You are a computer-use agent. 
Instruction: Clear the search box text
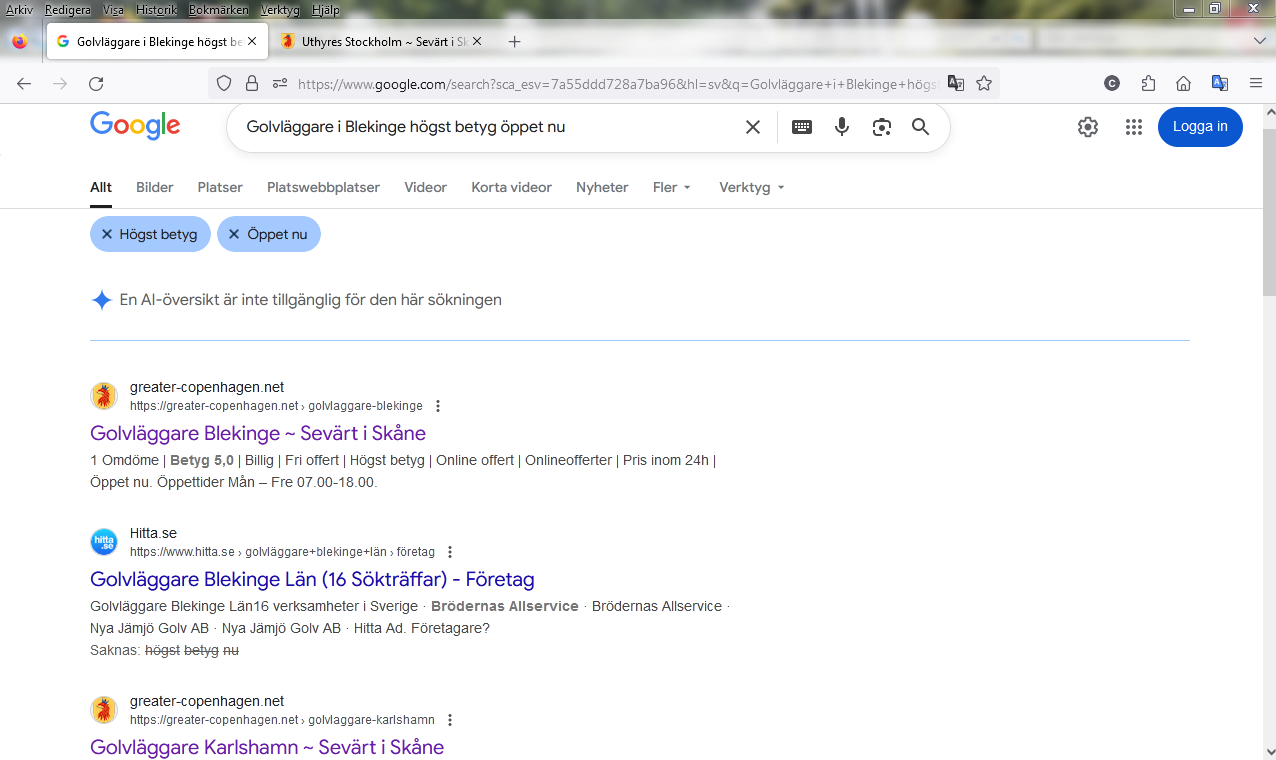click(x=753, y=127)
